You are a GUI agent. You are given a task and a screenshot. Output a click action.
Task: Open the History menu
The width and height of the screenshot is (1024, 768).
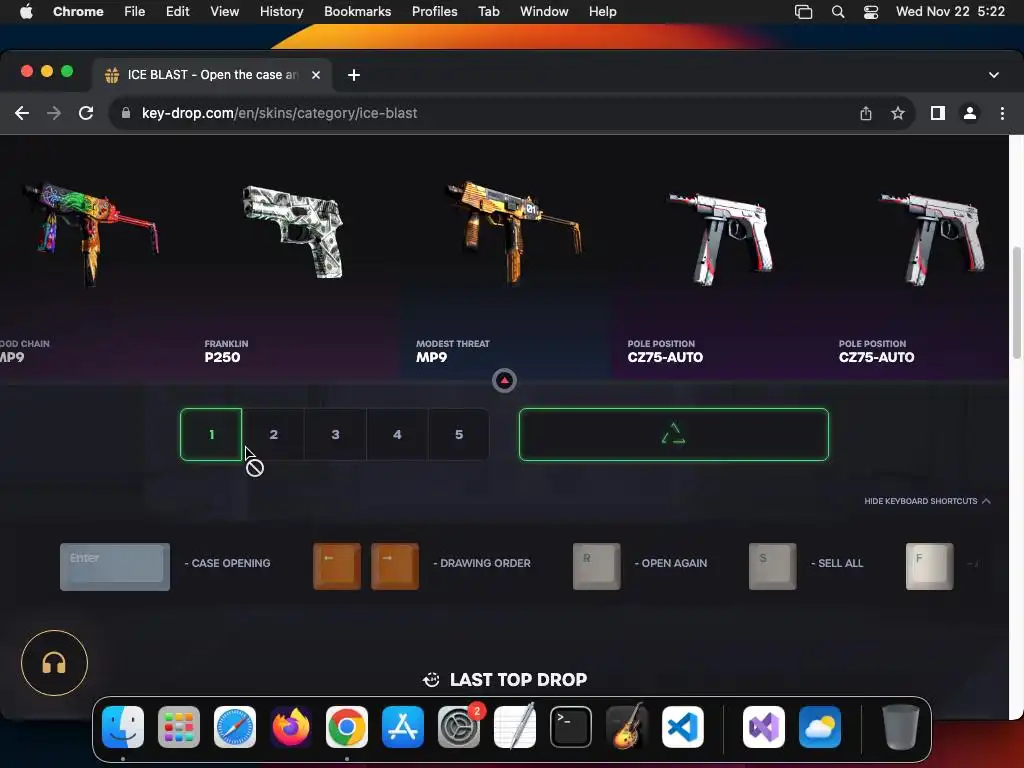[281, 11]
